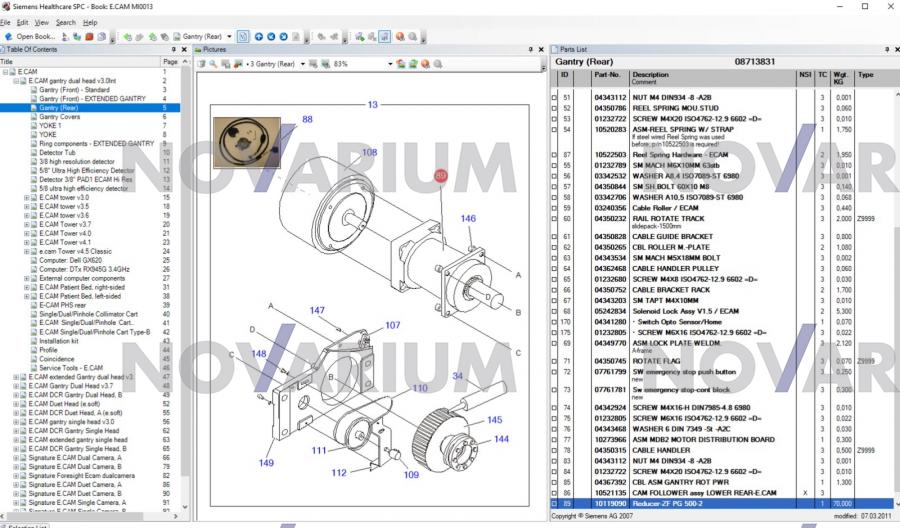Open the 83% zoom level dropdown

click(388, 64)
